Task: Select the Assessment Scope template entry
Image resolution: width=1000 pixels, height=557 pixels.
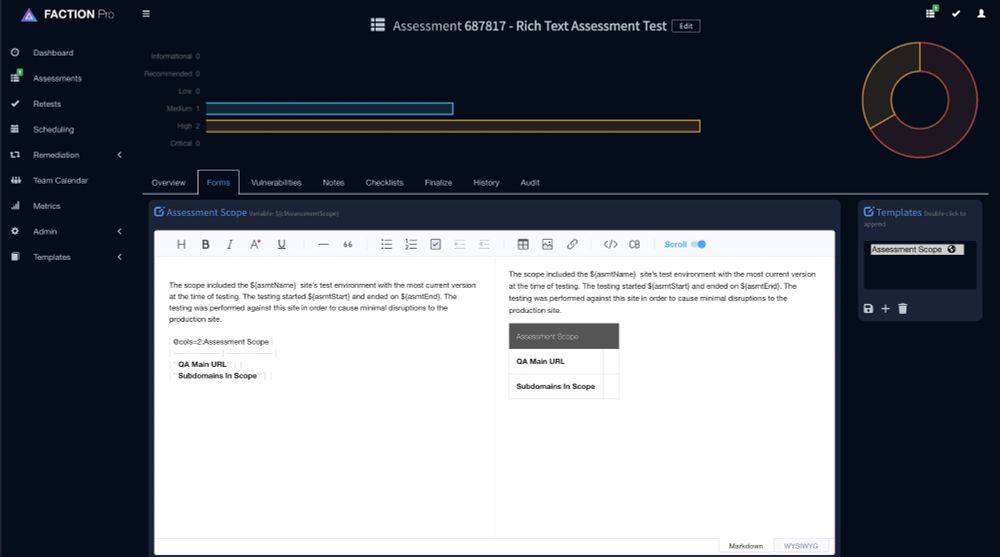Action: tap(916, 249)
